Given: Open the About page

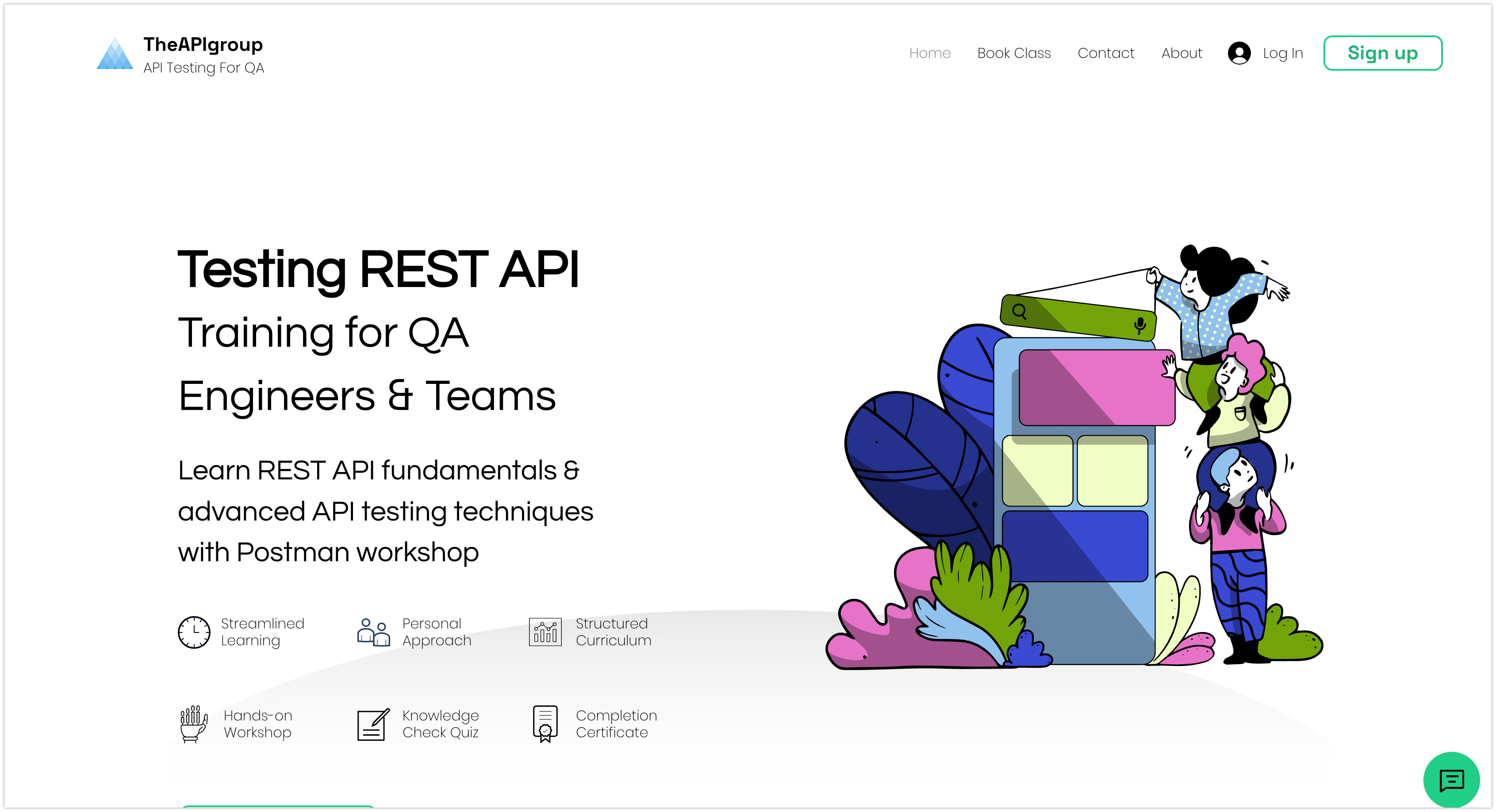Looking at the screenshot, I should point(1181,54).
